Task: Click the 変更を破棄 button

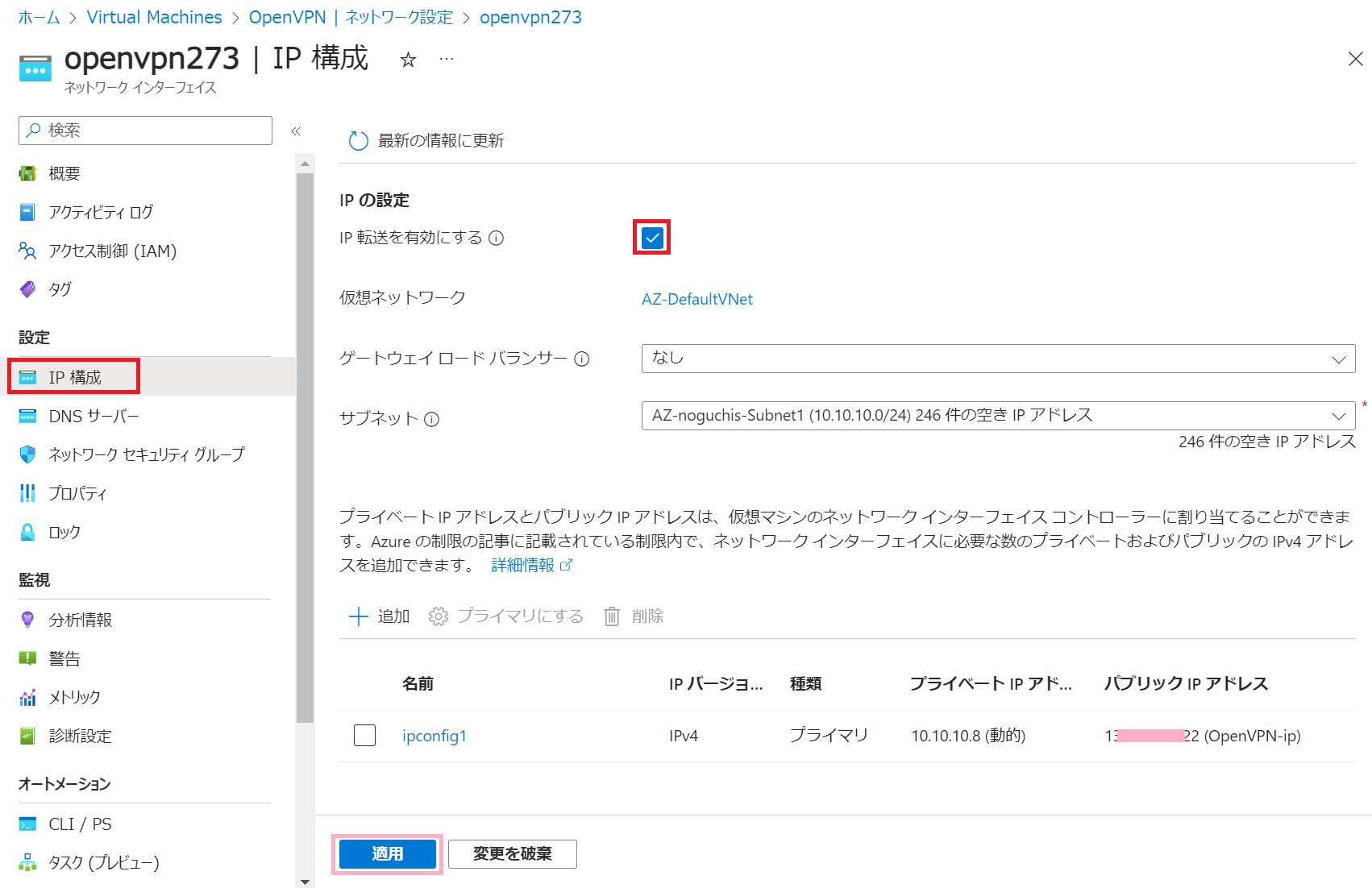Action: 513,854
